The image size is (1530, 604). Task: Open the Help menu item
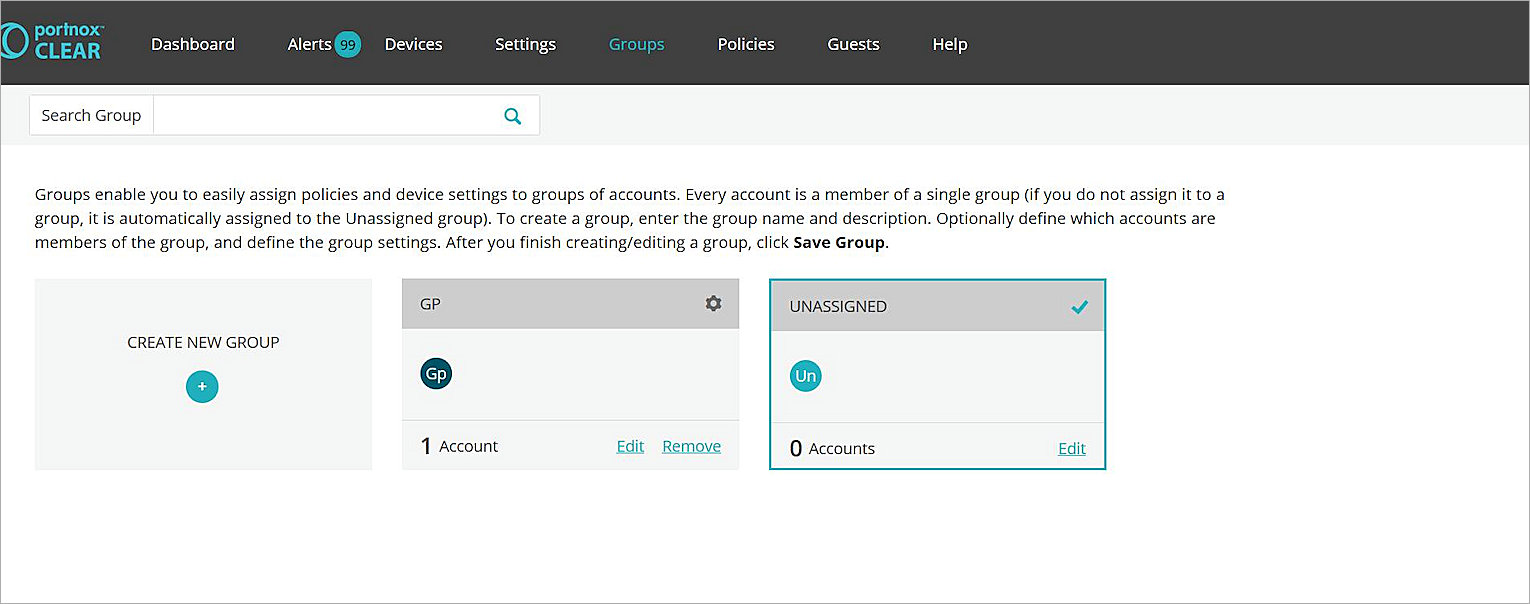(948, 44)
